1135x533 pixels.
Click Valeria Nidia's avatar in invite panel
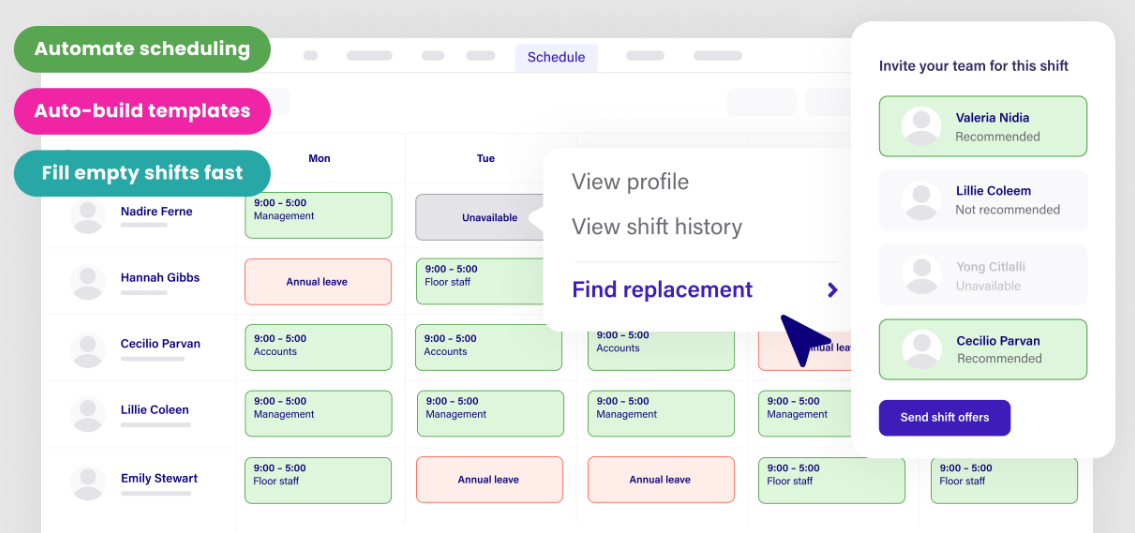click(x=921, y=127)
